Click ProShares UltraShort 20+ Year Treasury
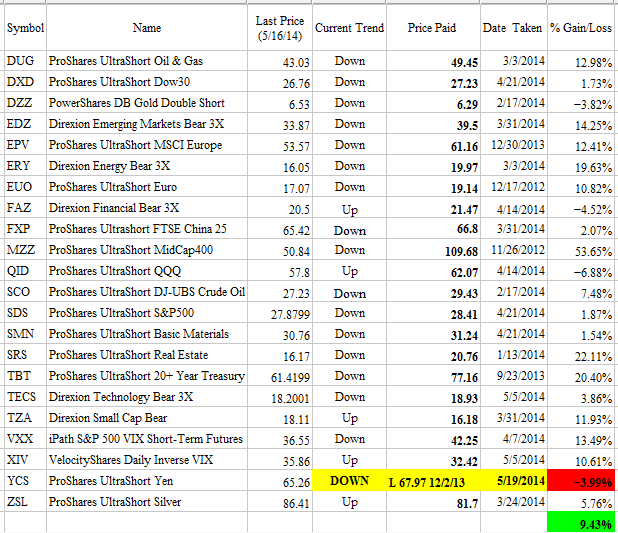The height and width of the screenshot is (533, 618). (x=147, y=376)
